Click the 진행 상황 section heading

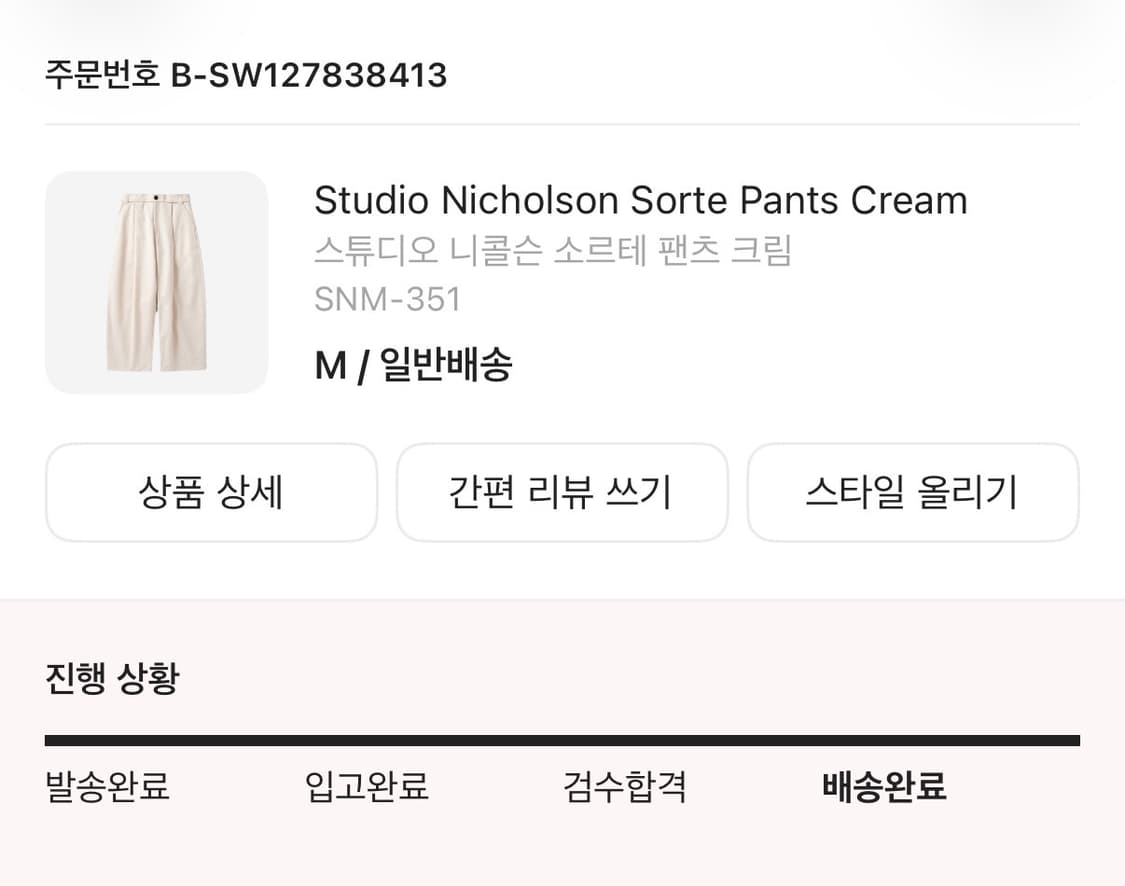112,680
